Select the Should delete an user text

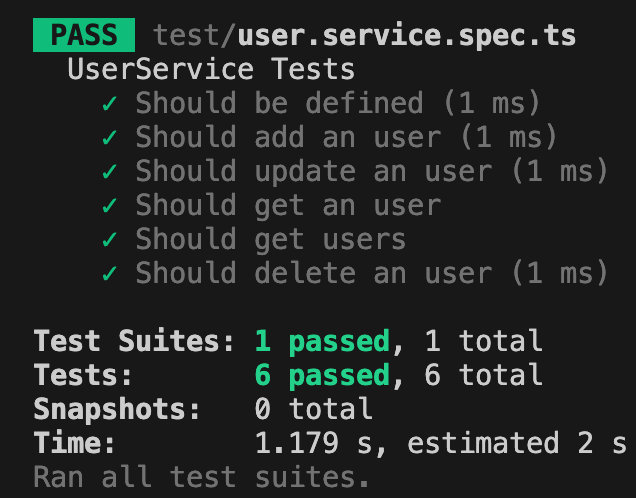pos(314,273)
